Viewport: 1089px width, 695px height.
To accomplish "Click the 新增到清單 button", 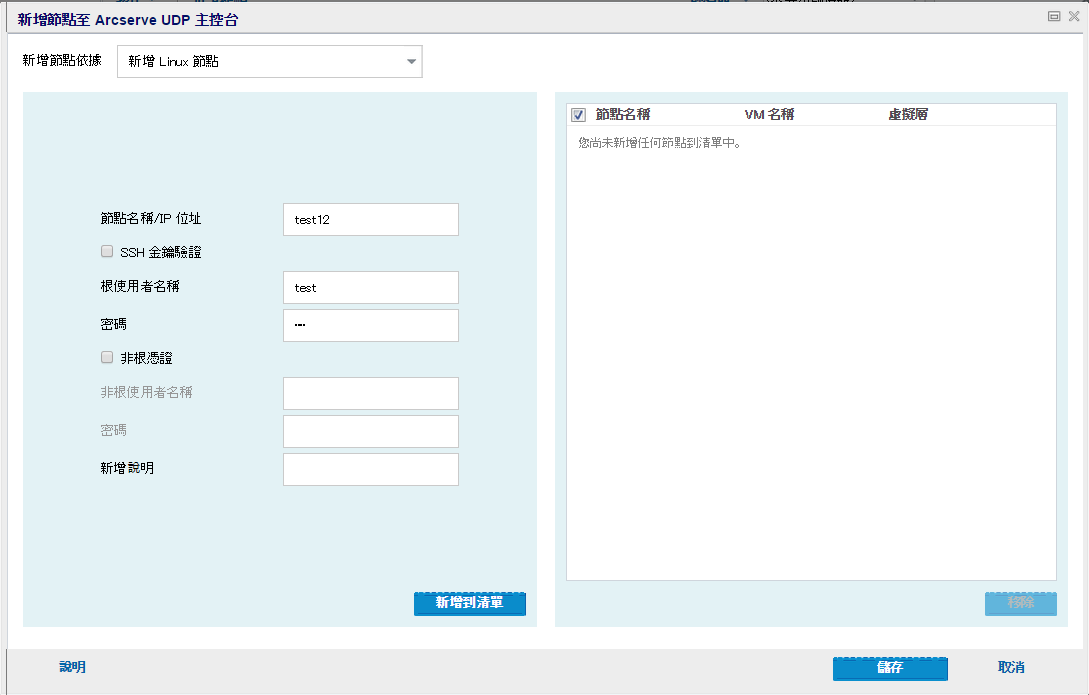I will 469,603.
